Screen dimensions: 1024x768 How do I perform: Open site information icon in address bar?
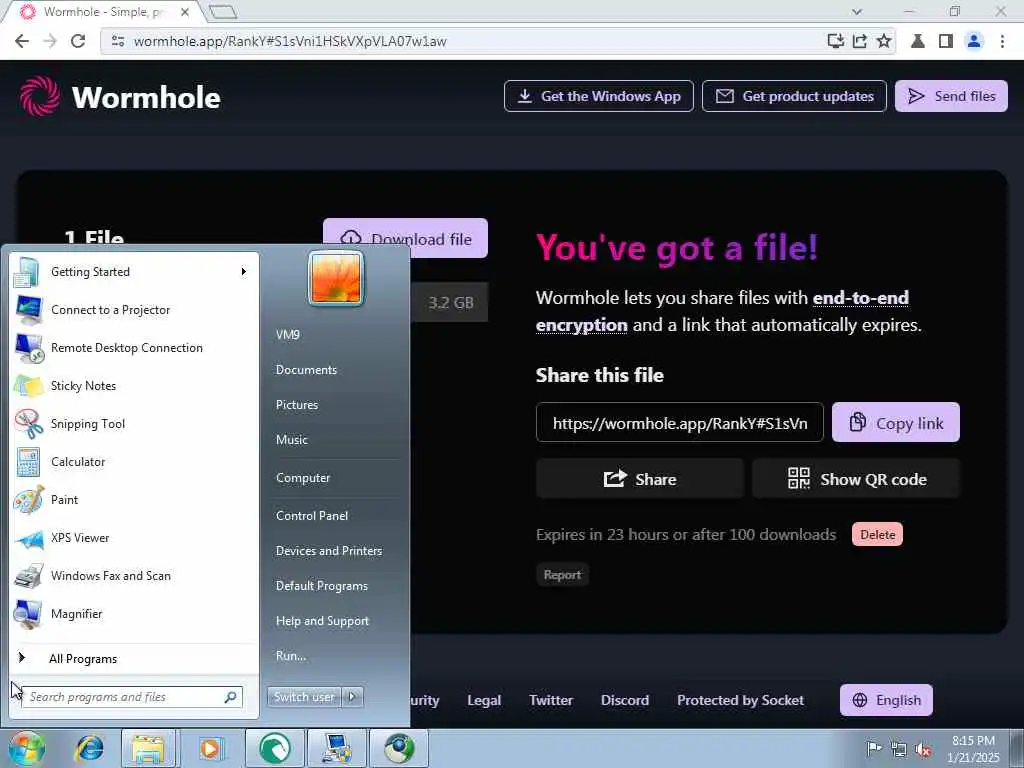(118, 41)
